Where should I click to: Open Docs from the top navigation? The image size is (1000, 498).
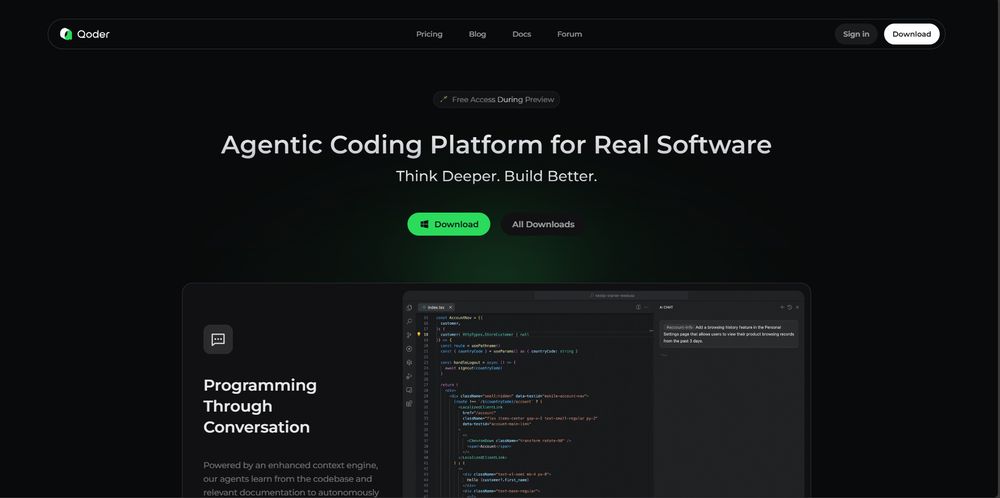[x=521, y=34]
